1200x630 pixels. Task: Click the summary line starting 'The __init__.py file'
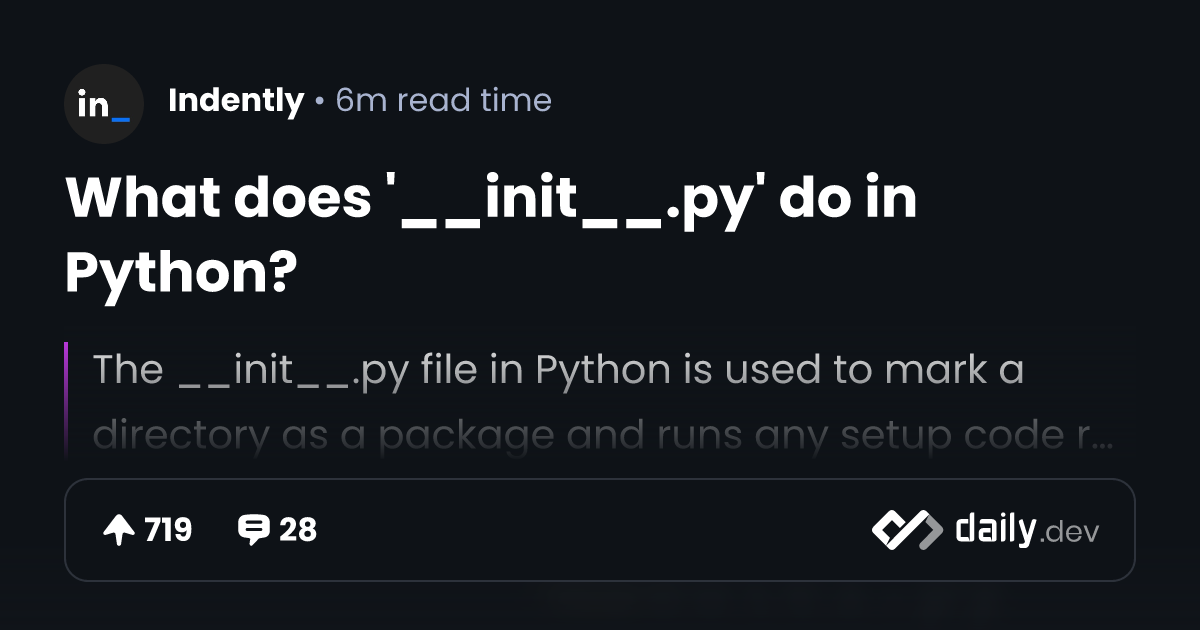pos(558,370)
